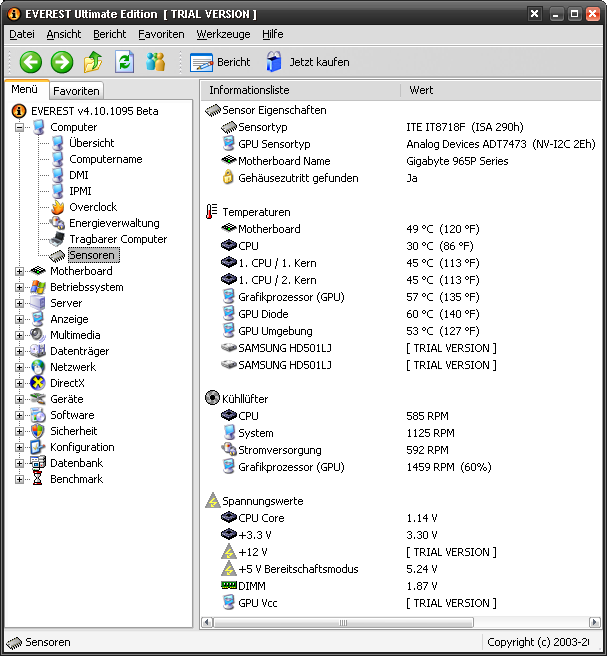The image size is (607, 656).
Task: Click the Temperaturen thermometer icon
Action: click(211, 211)
